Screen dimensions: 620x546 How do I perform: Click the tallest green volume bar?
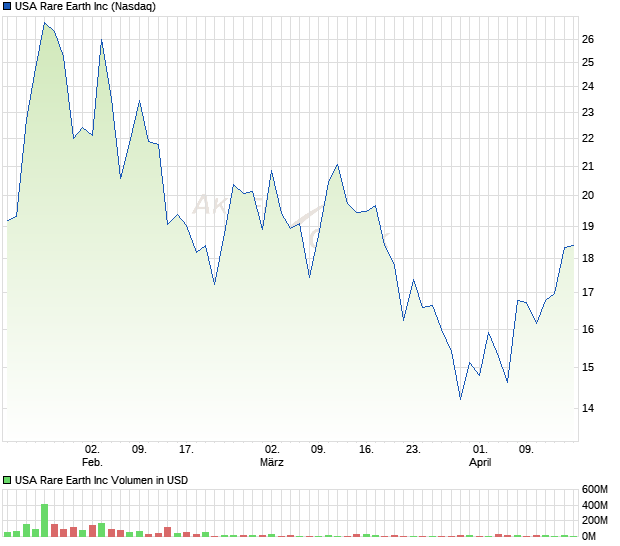point(45,520)
